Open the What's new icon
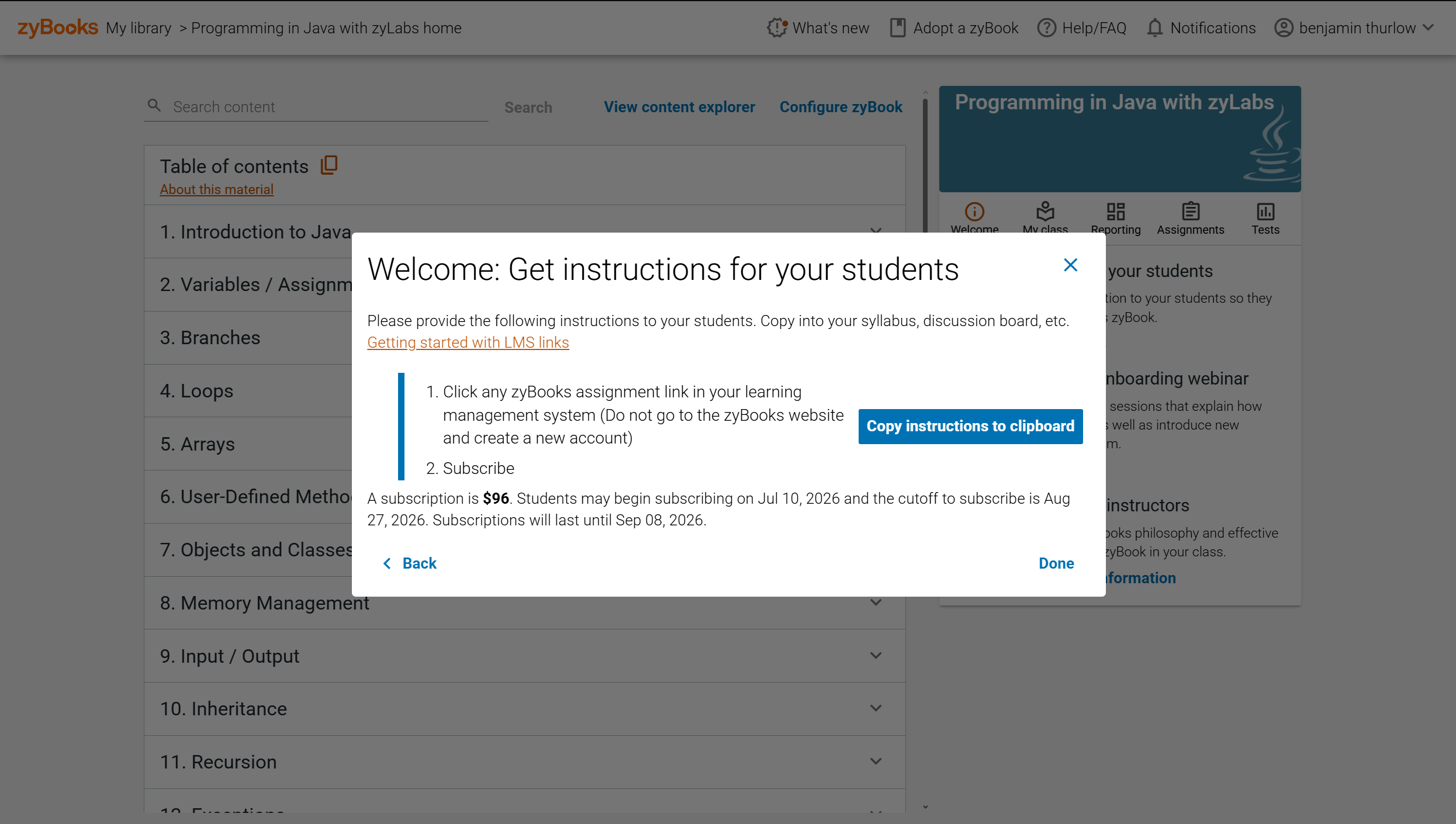This screenshot has height=824, width=1456. (777, 27)
